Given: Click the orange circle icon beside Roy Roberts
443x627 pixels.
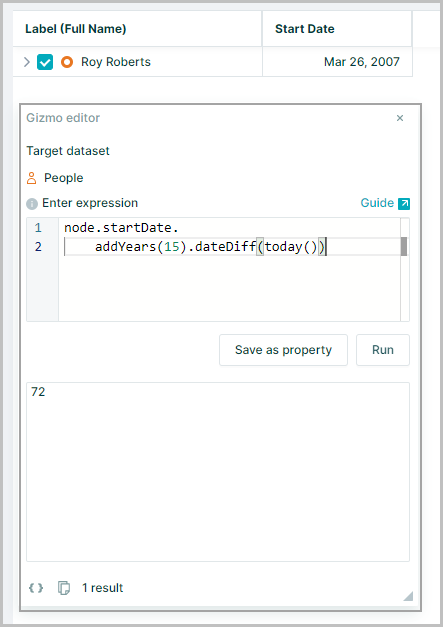Looking at the screenshot, I should pyautogui.click(x=67, y=62).
